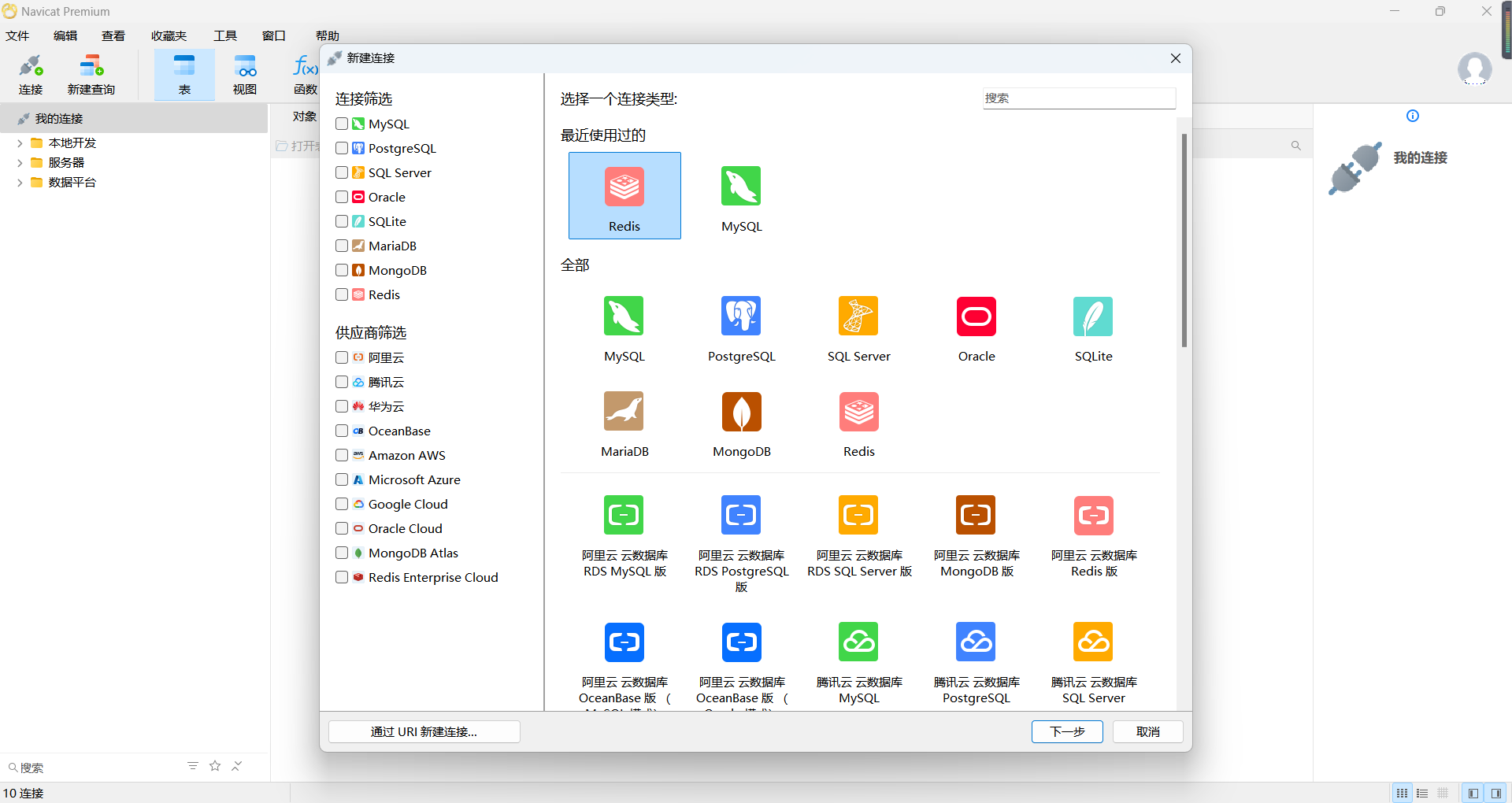
Task: Enable the Oracle connection filter checkbox
Action: [342, 197]
